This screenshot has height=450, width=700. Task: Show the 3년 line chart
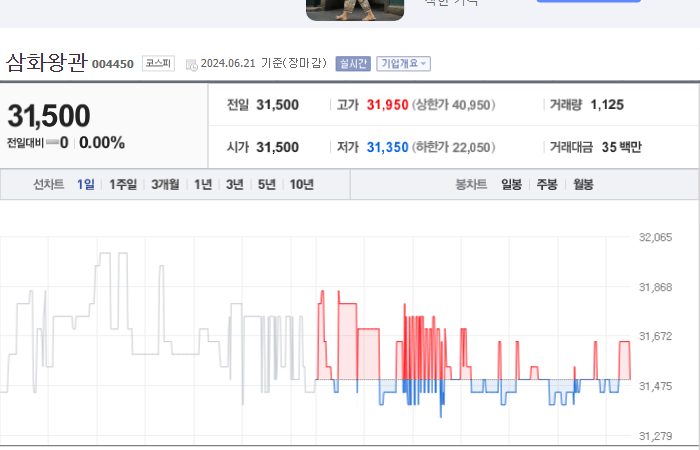(235, 184)
